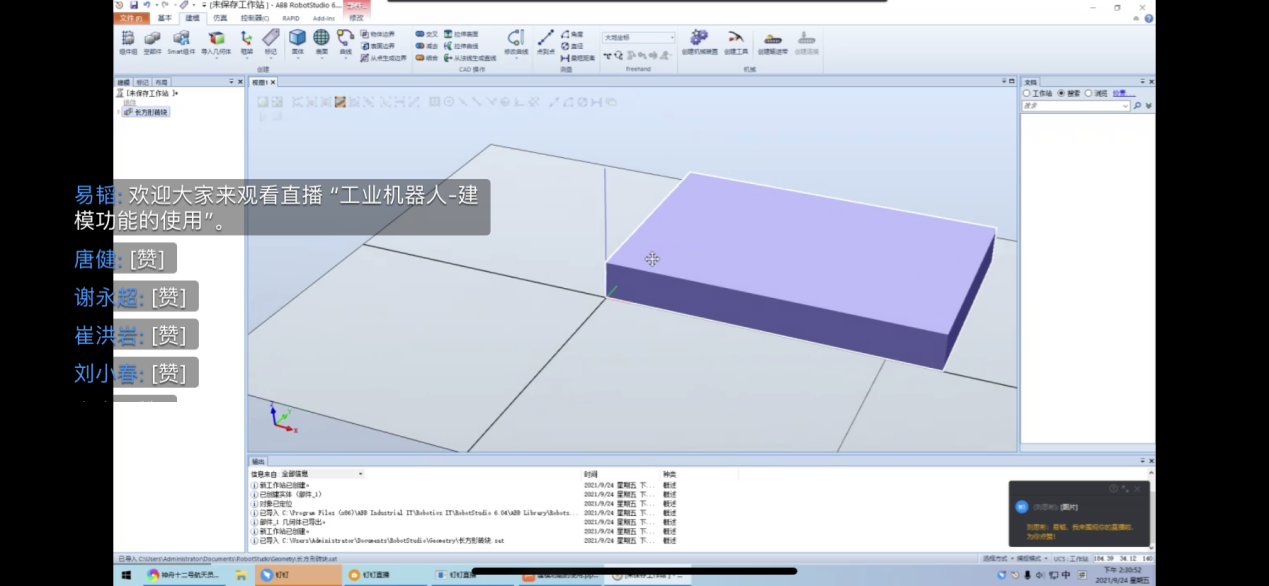Open the 文件 menu
This screenshot has width=1269, height=586.
pos(131,18)
